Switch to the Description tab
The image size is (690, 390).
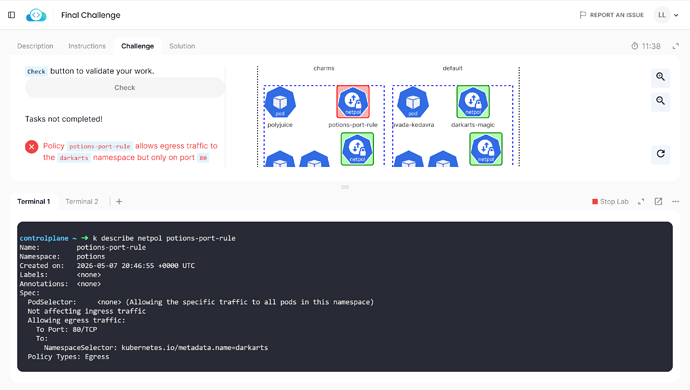point(35,46)
